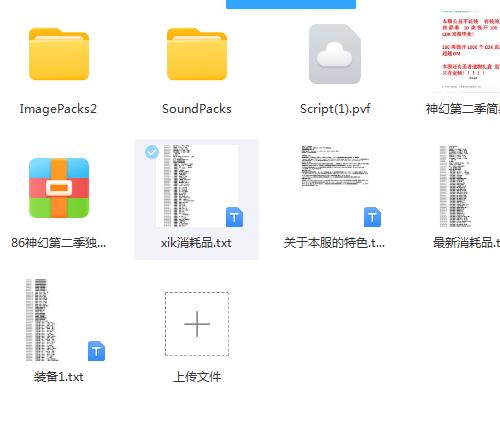Open the 最新消耗品 text preview thumbnail

tap(455, 186)
